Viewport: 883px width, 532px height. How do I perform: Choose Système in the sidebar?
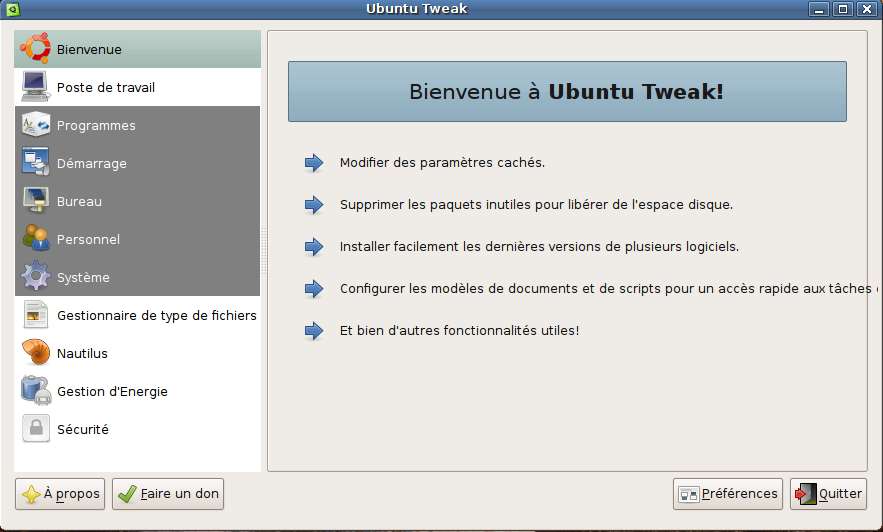click(137, 277)
